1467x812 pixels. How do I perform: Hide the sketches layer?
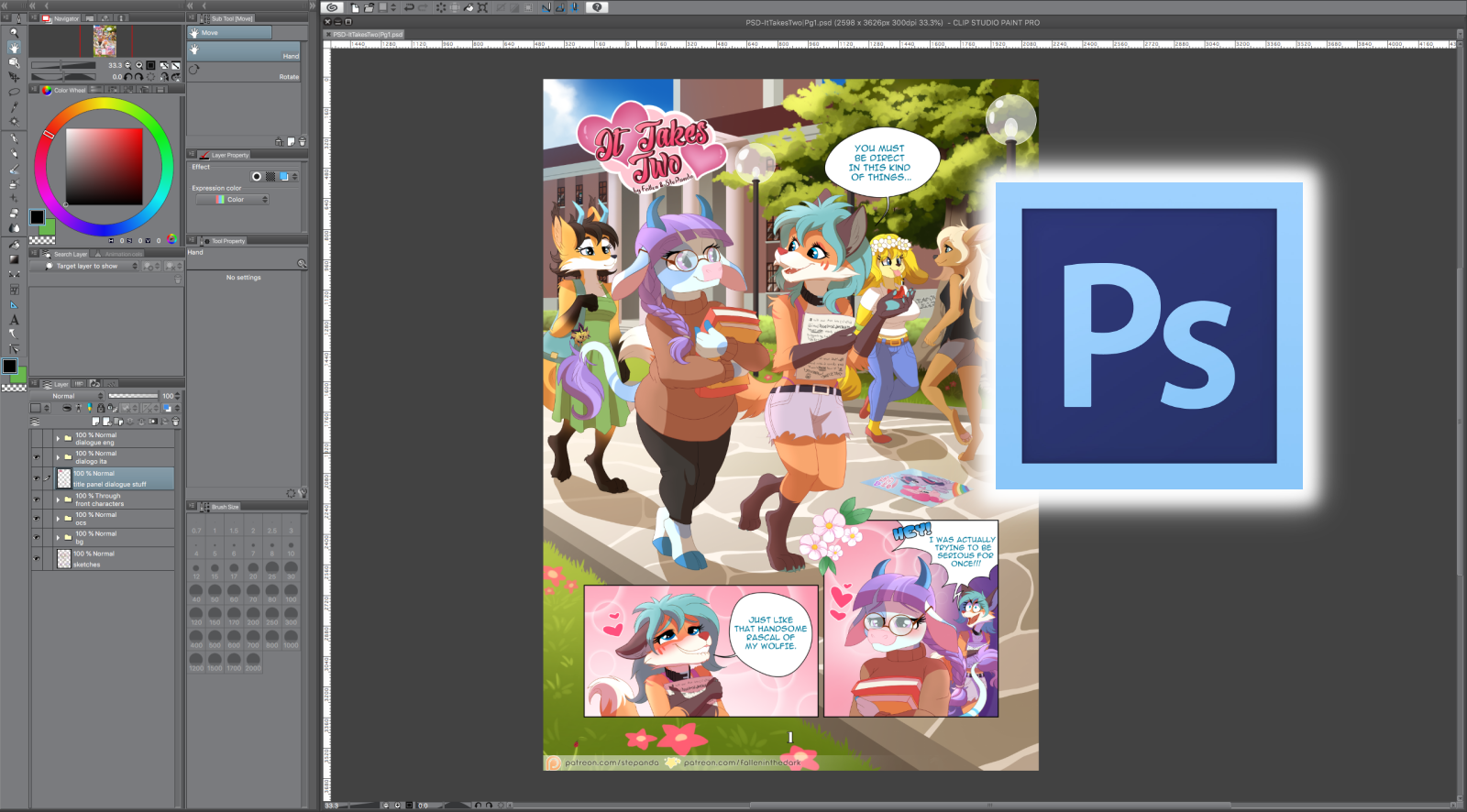(x=37, y=558)
